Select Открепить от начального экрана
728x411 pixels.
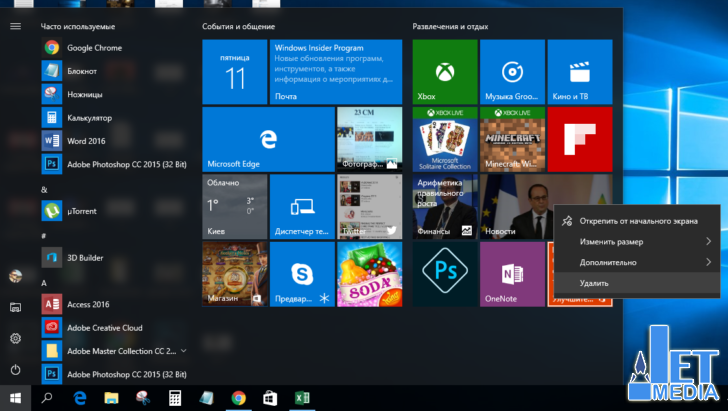coord(637,221)
